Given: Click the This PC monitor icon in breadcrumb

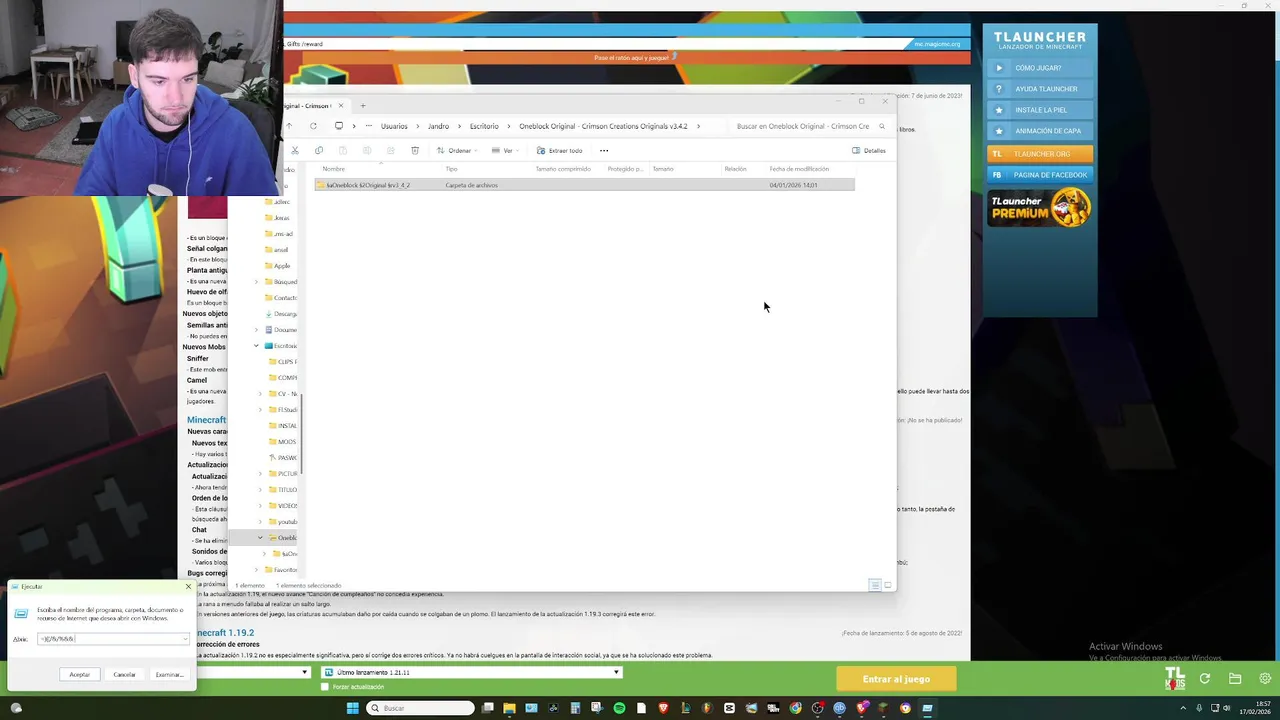Looking at the screenshot, I should (338, 126).
